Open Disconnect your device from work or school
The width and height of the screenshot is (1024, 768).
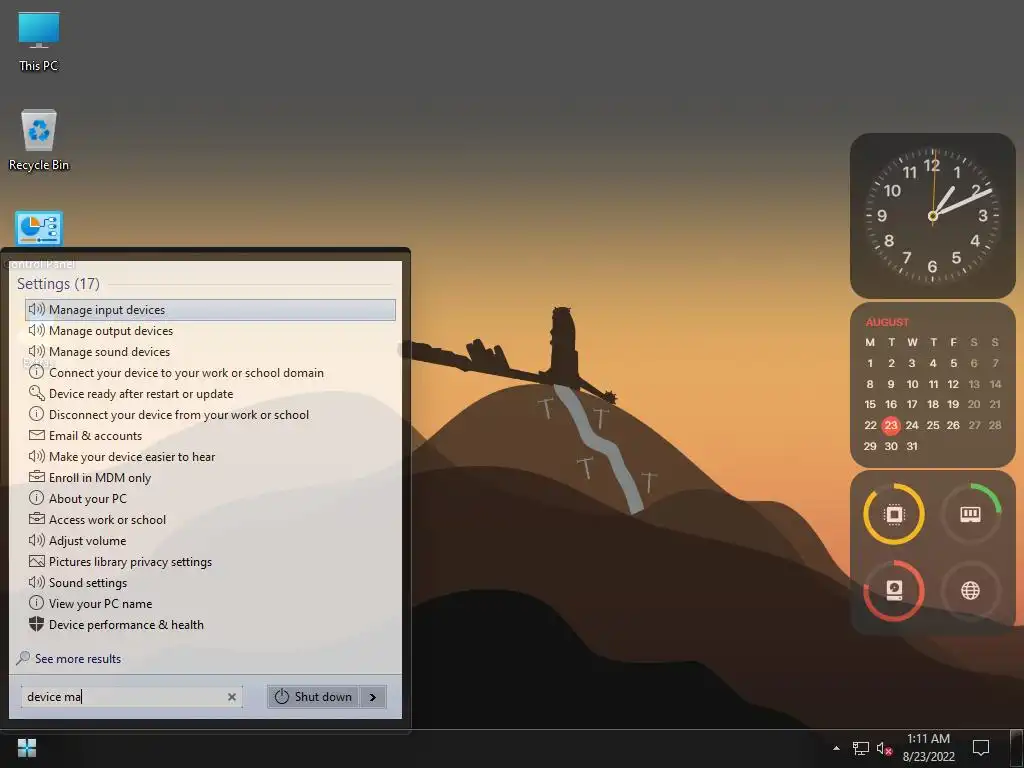210,415
